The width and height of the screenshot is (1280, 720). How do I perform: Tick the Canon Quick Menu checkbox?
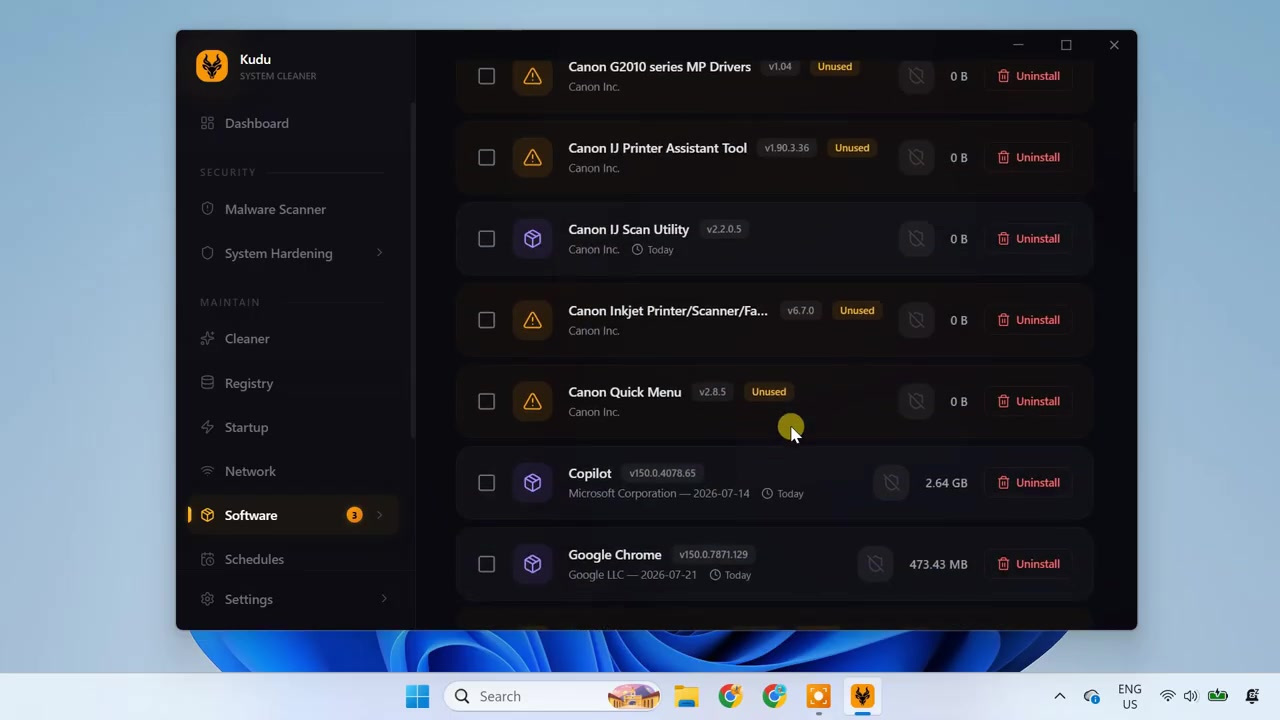486,401
